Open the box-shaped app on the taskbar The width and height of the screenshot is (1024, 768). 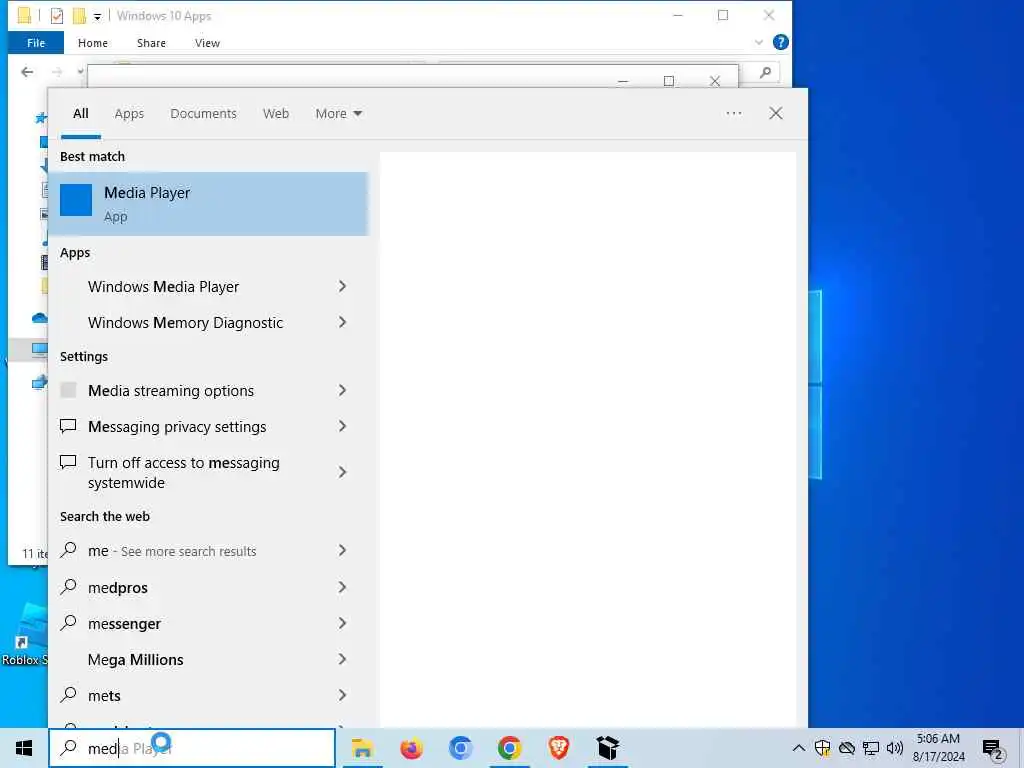(607, 748)
